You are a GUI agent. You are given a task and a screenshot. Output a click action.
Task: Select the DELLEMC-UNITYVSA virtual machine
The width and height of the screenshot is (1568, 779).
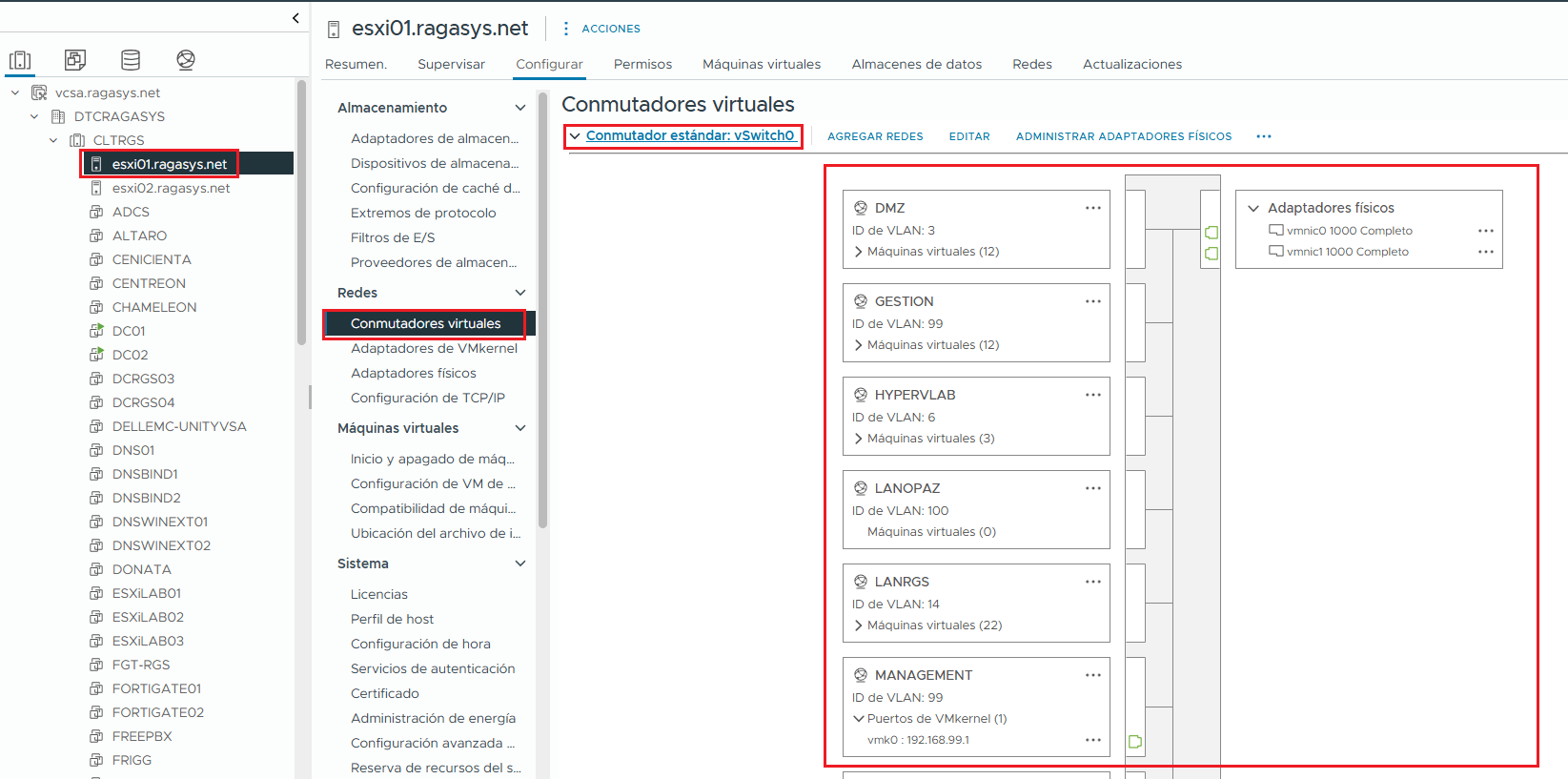pos(179,426)
